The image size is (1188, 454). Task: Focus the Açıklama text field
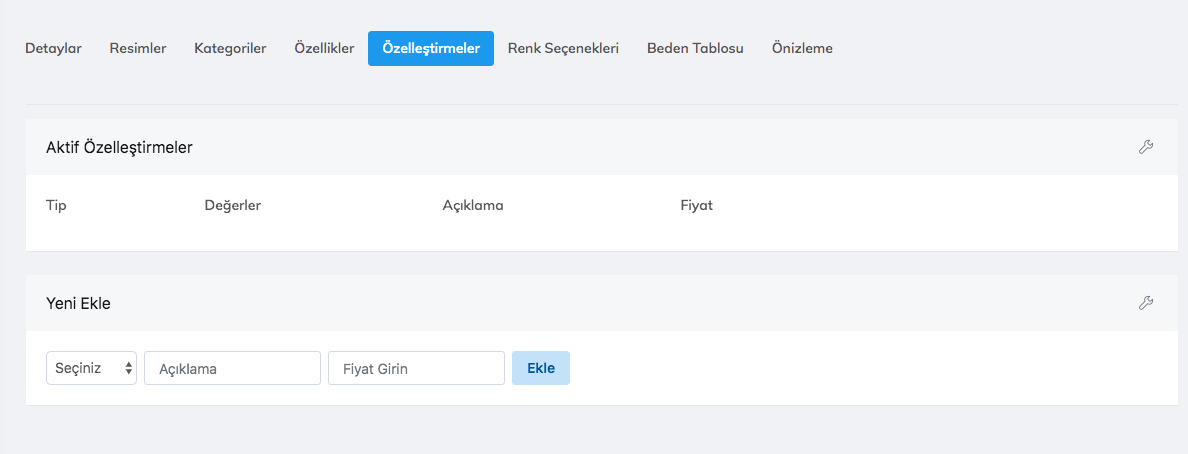pyautogui.click(x=232, y=368)
